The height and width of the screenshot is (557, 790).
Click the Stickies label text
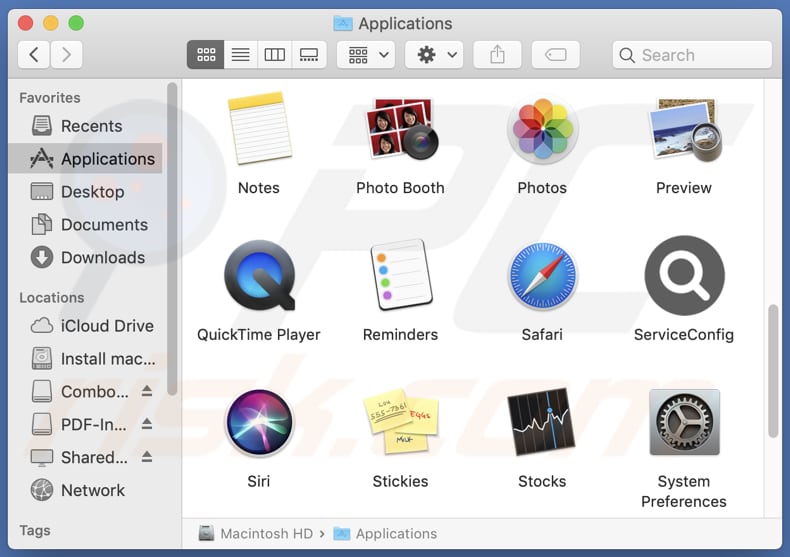coord(401,481)
